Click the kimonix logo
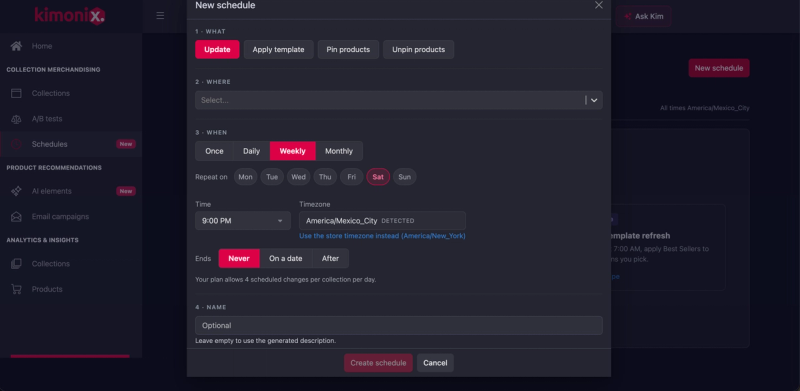The image size is (800, 391). pos(70,15)
